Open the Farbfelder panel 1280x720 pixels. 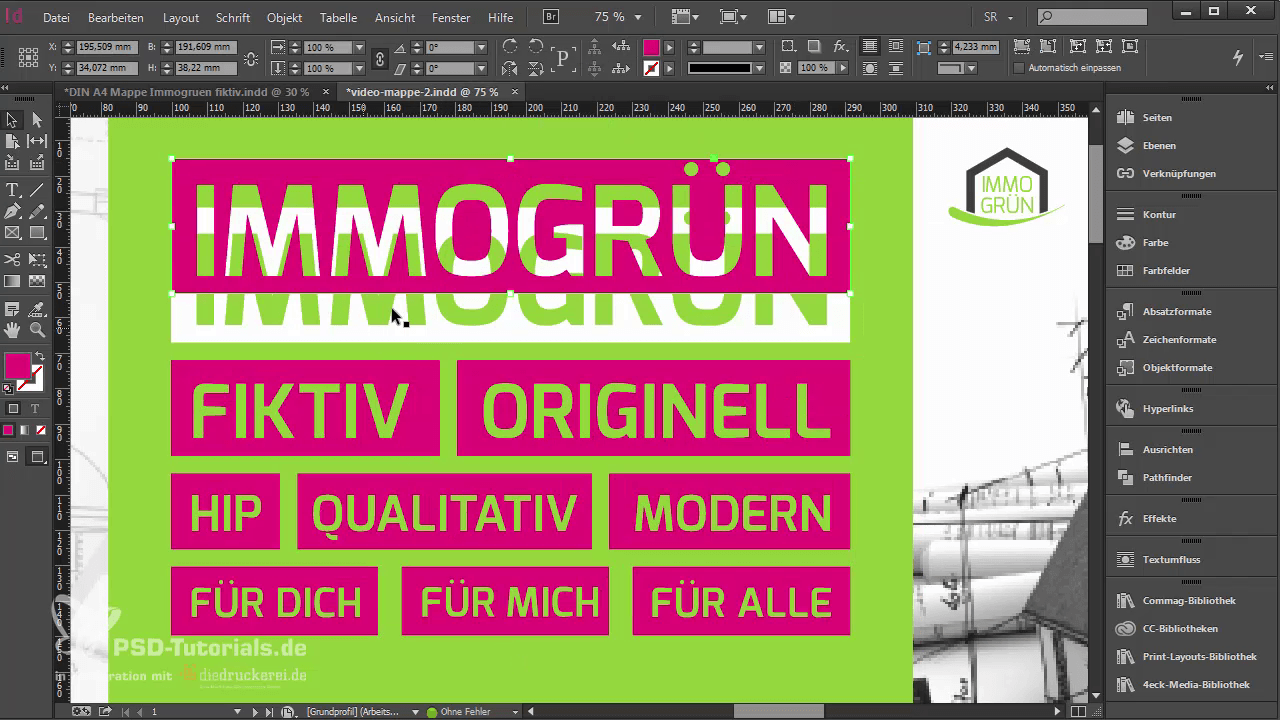click(1166, 271)
